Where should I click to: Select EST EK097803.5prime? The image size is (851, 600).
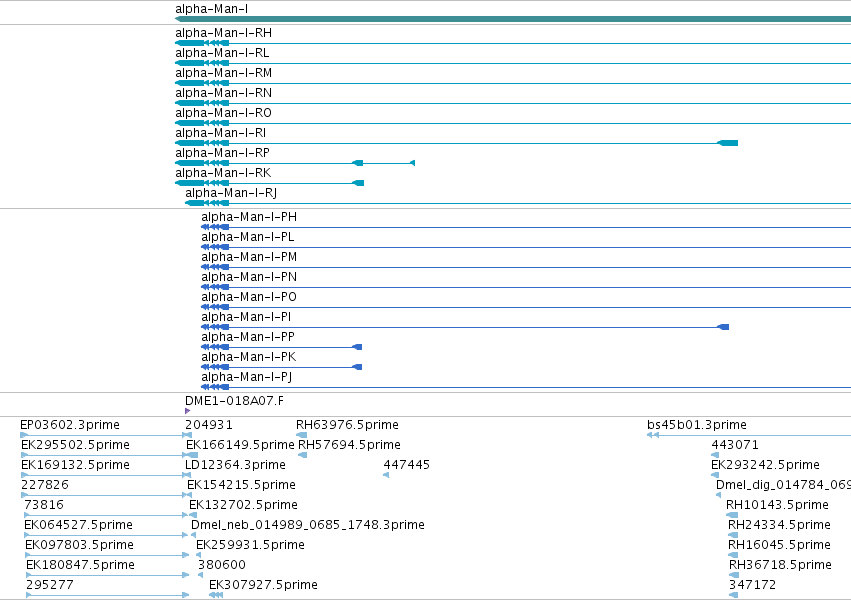click(x=79, y=546)
